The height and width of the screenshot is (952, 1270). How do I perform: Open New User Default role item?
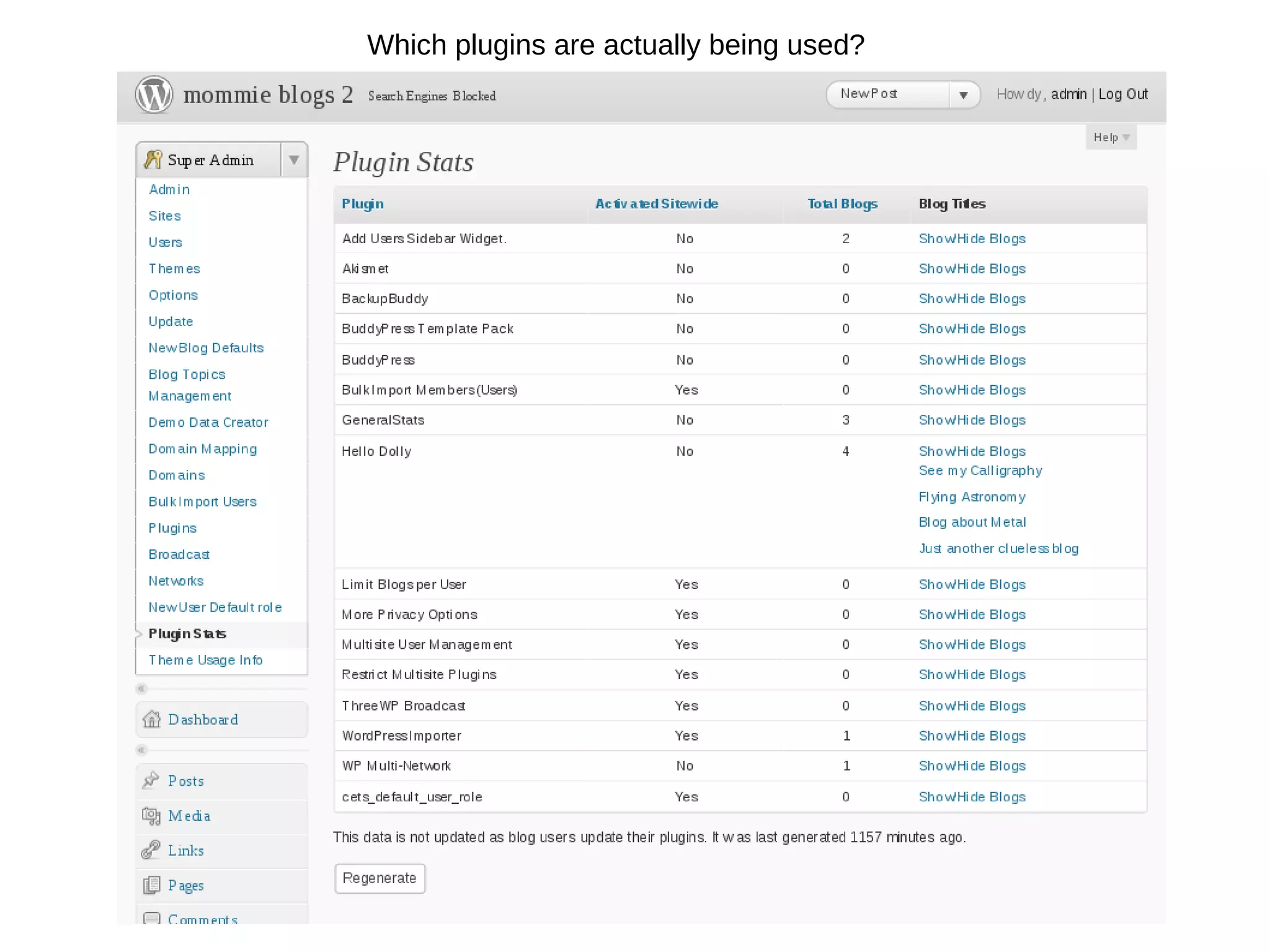click(215, 607)
